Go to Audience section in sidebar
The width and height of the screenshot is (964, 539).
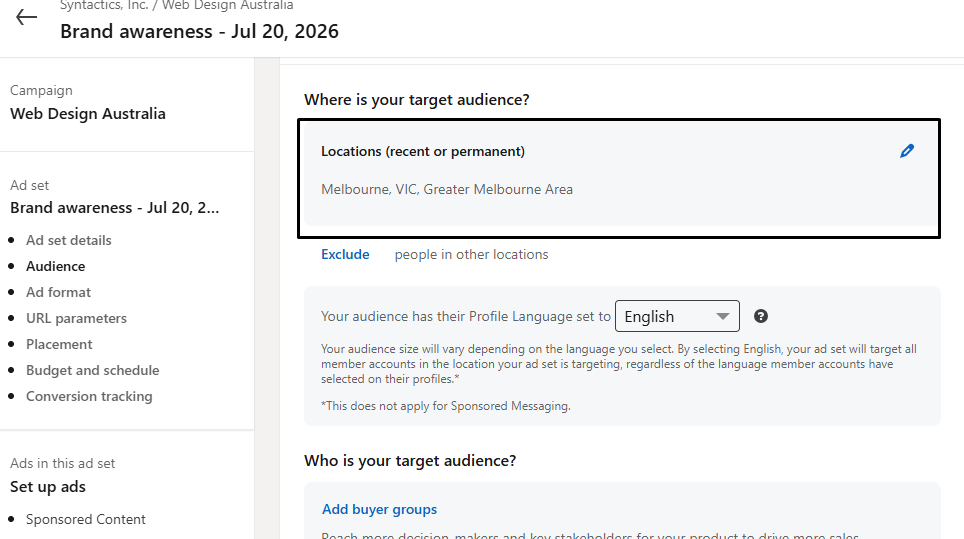[55, 266]
